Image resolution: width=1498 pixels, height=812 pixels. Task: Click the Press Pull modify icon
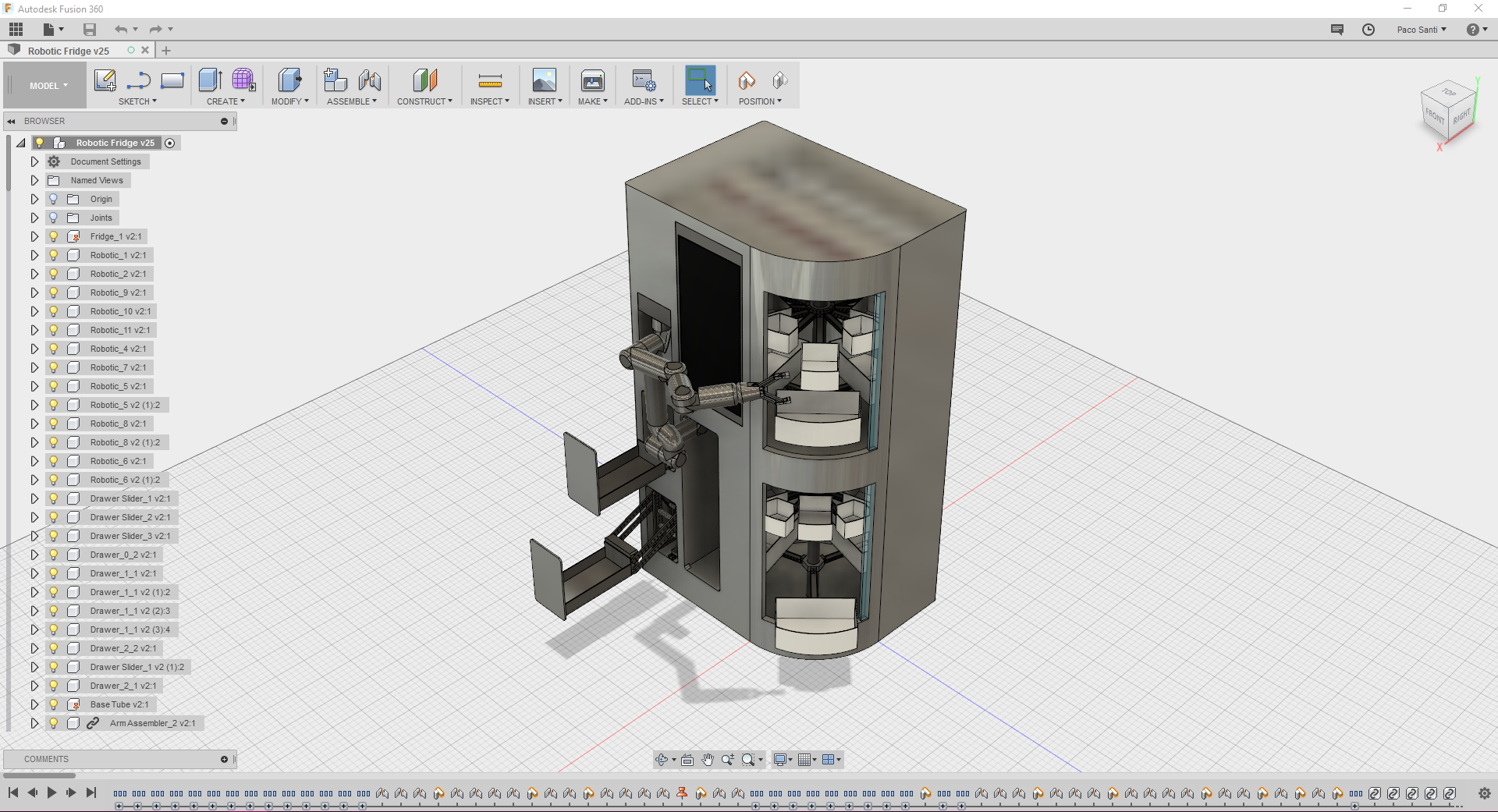point(289,80)
